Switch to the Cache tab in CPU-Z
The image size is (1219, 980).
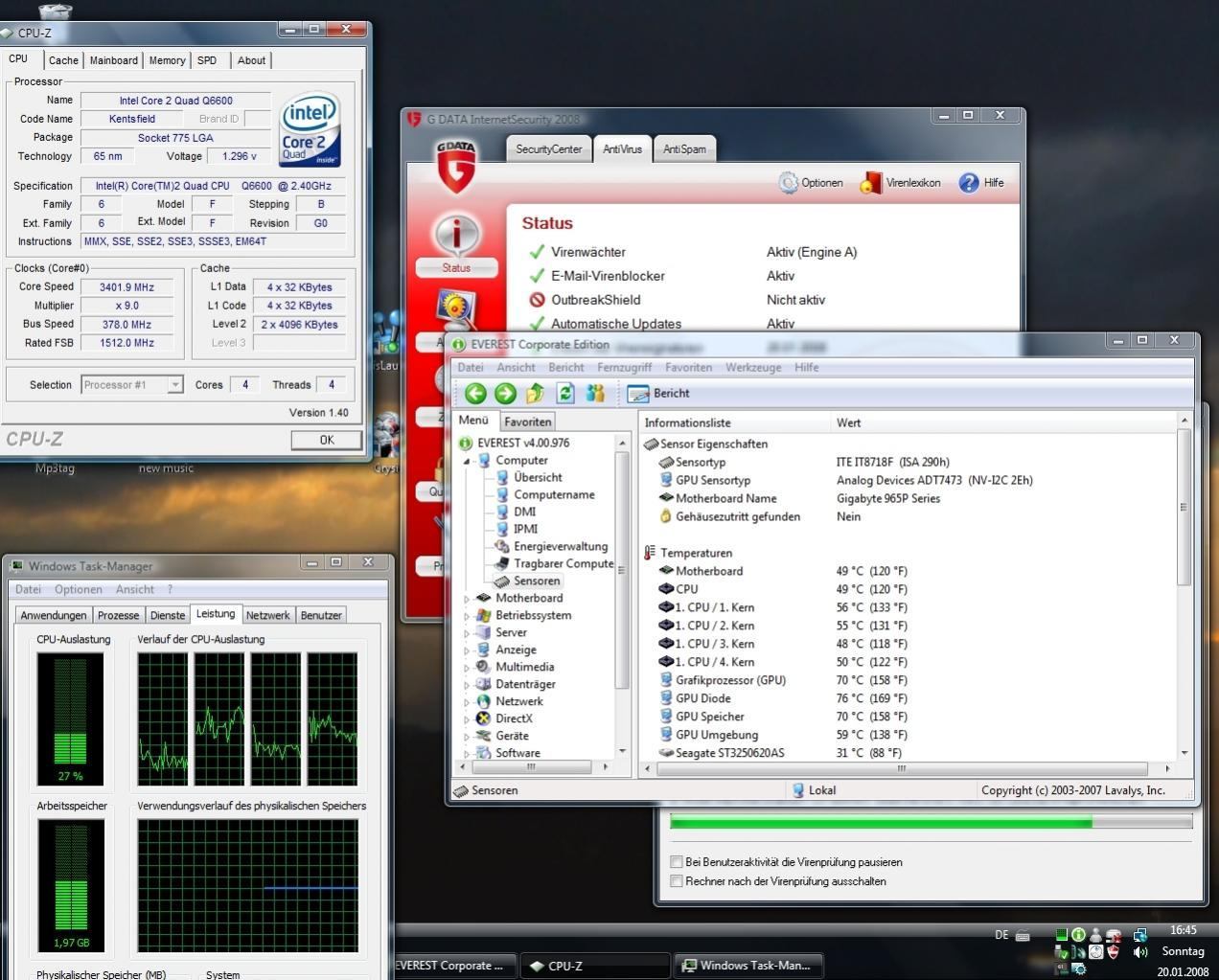coord(63,60)
